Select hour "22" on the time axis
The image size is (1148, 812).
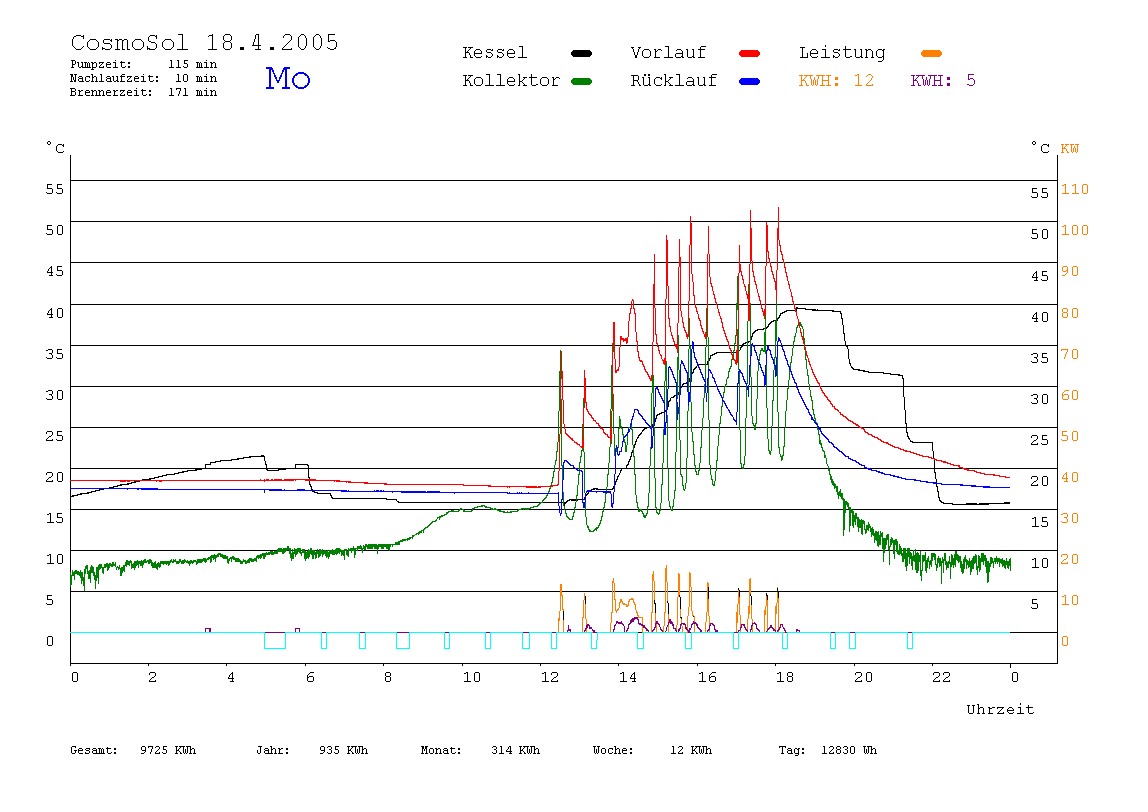pyautogui.click(x=942, y=677)
